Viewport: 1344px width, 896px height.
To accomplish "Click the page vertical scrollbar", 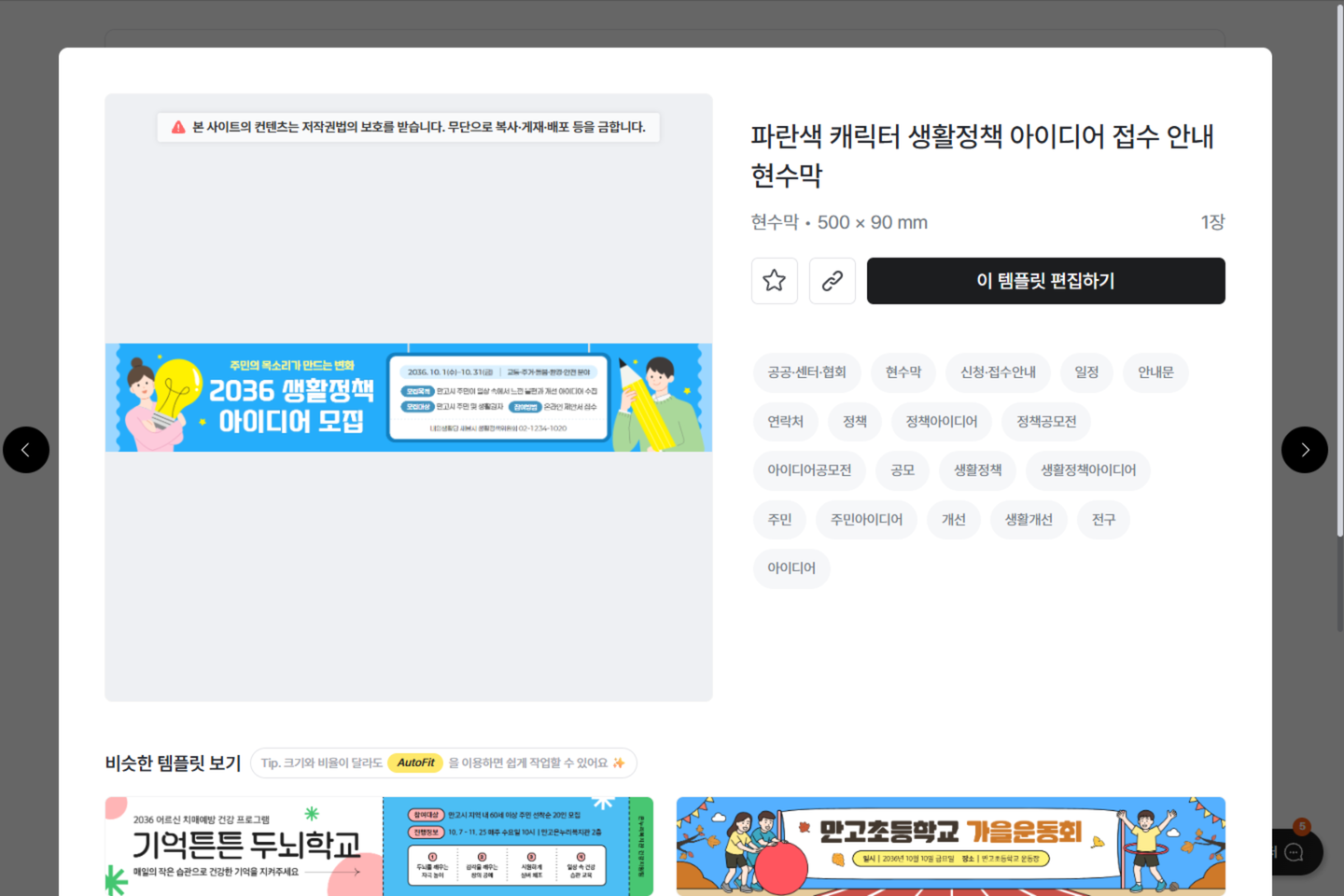I will click(x=1340, y=271).
